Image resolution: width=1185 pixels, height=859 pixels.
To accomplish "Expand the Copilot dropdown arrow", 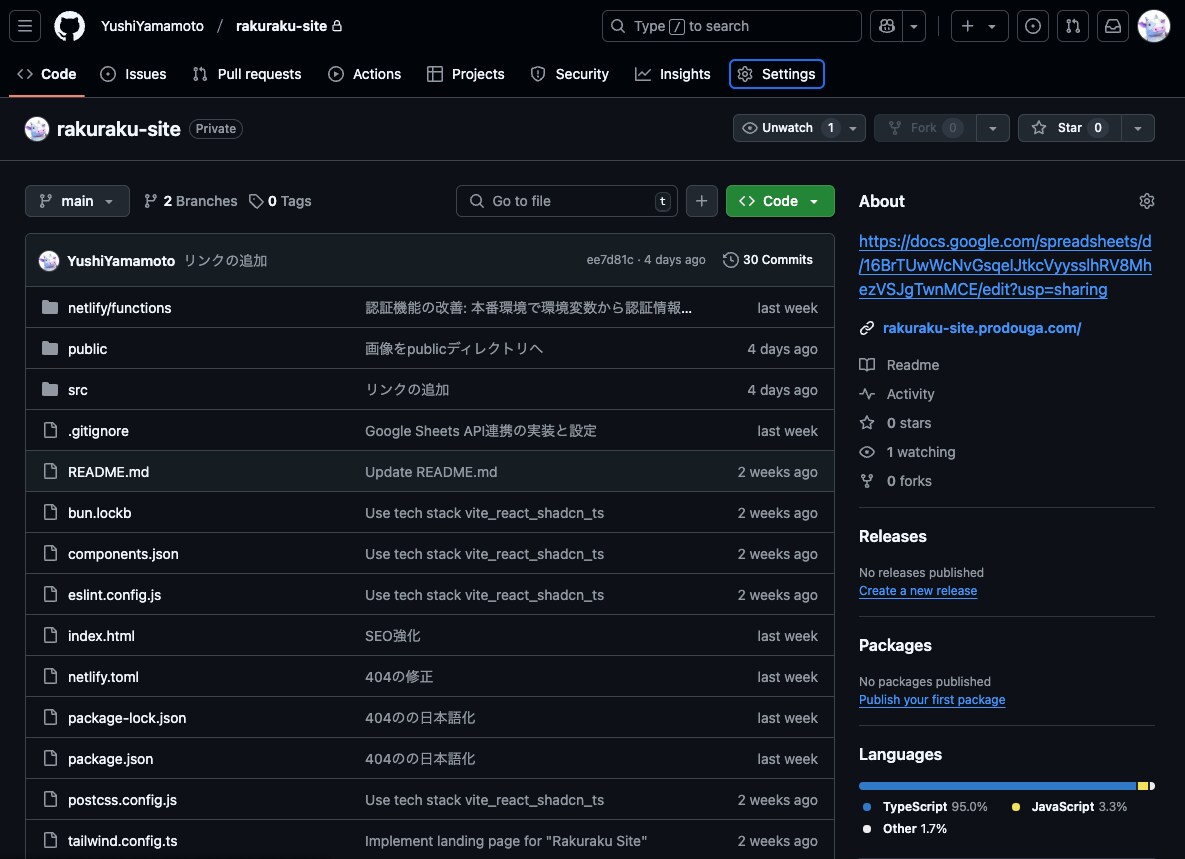I will [x=914, y=26].
